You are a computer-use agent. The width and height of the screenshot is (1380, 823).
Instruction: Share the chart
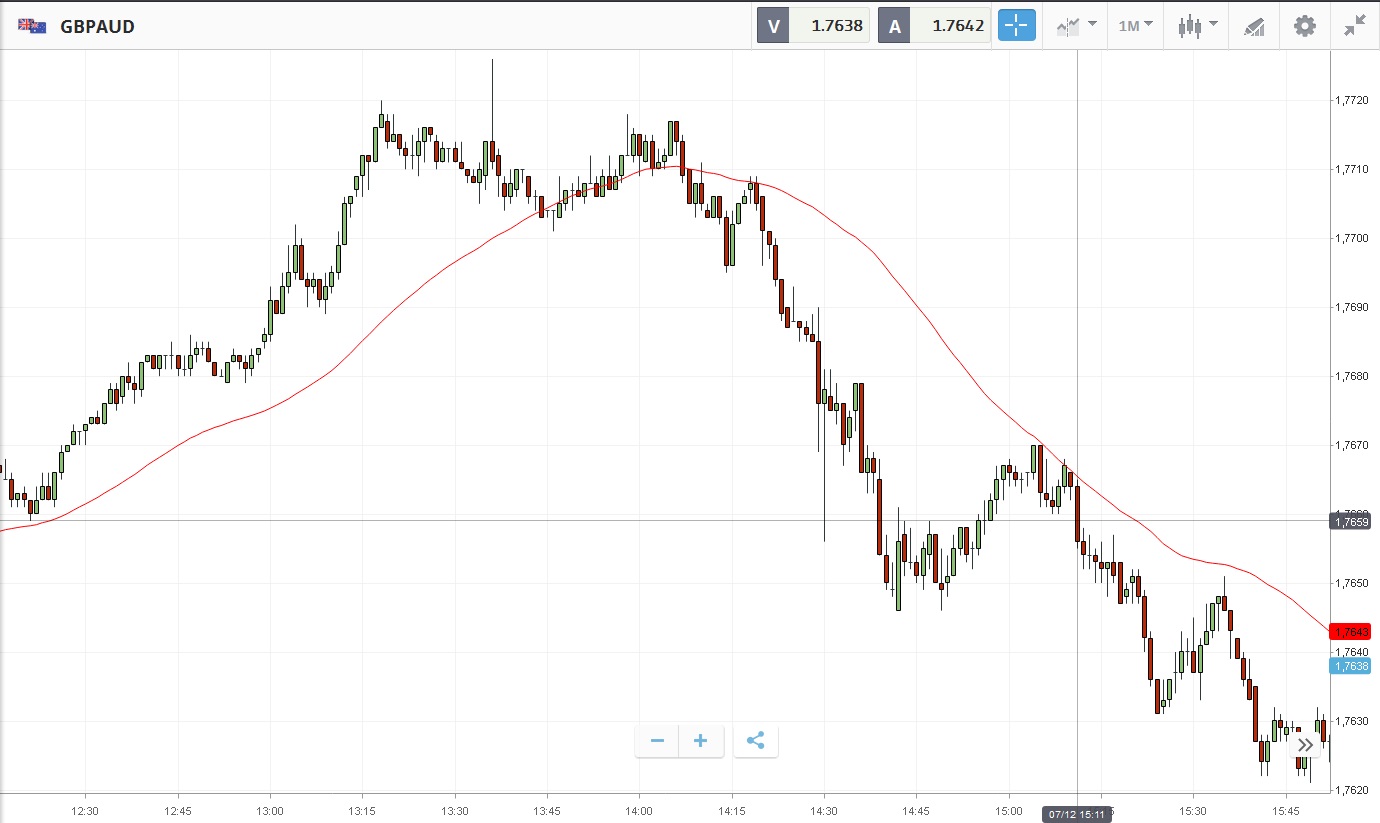755,741
